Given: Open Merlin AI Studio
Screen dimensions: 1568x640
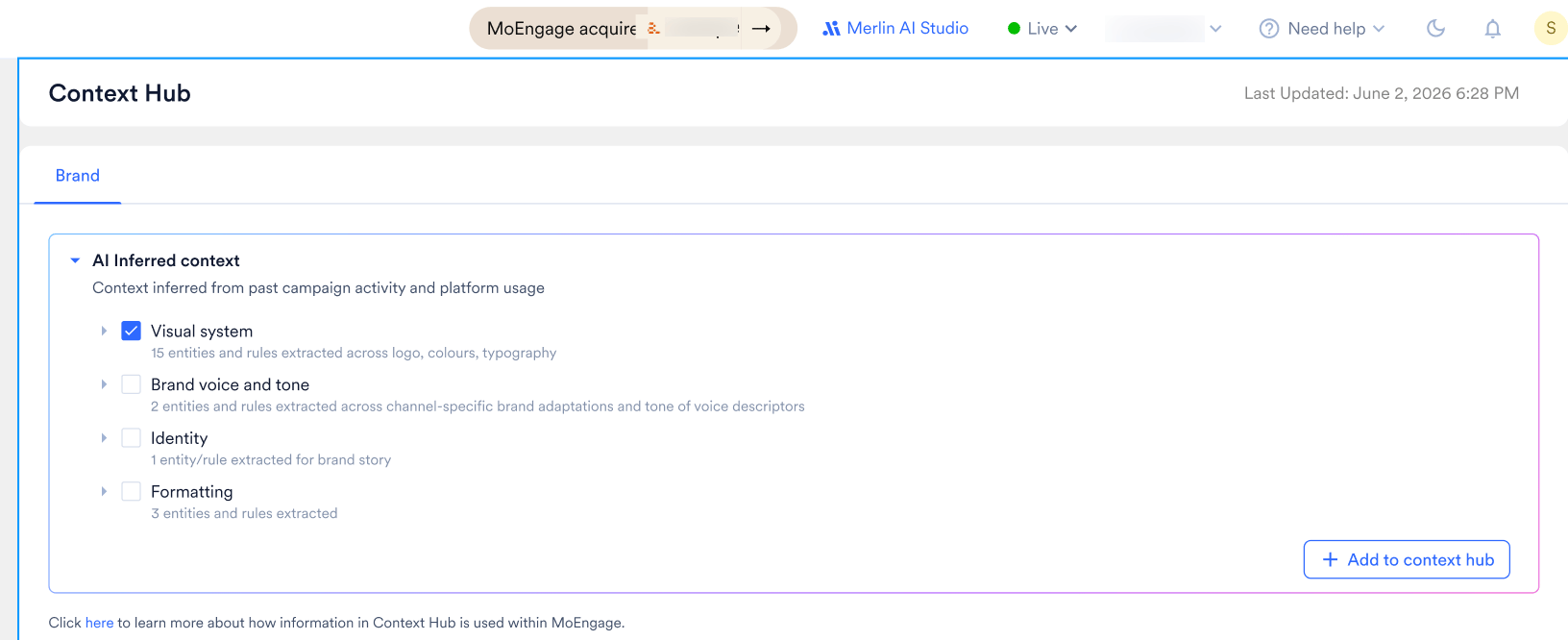Looking at the screenshot, I should [895, 29].
